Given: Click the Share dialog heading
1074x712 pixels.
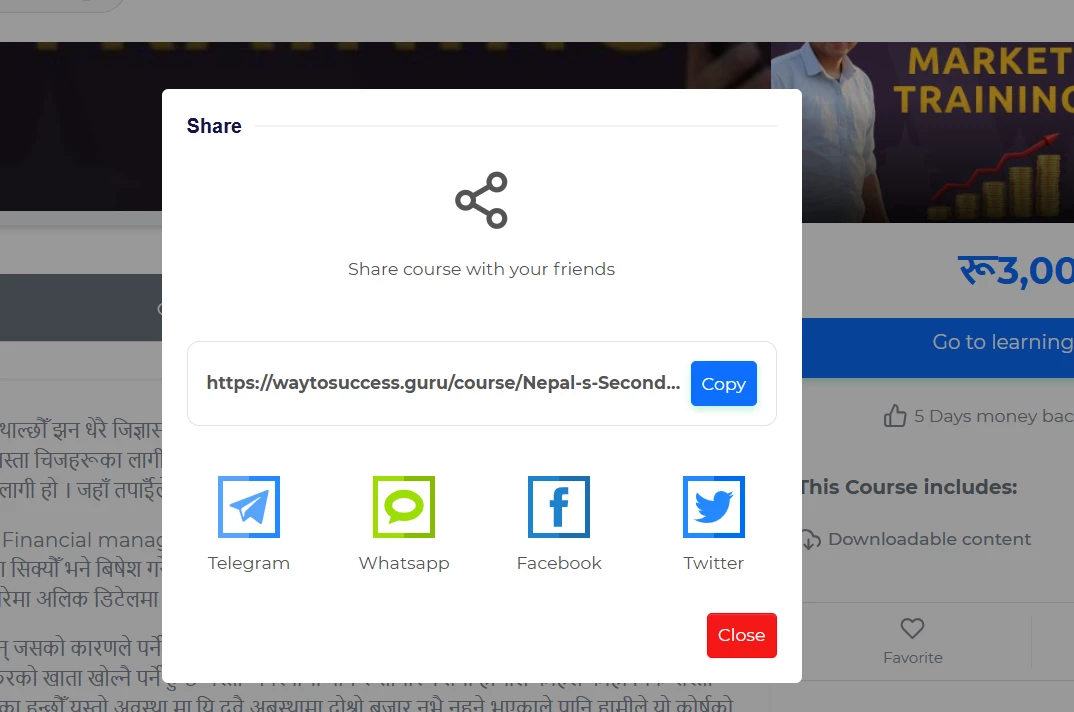Looking at the screenshot, I should [x=214, y=126].
